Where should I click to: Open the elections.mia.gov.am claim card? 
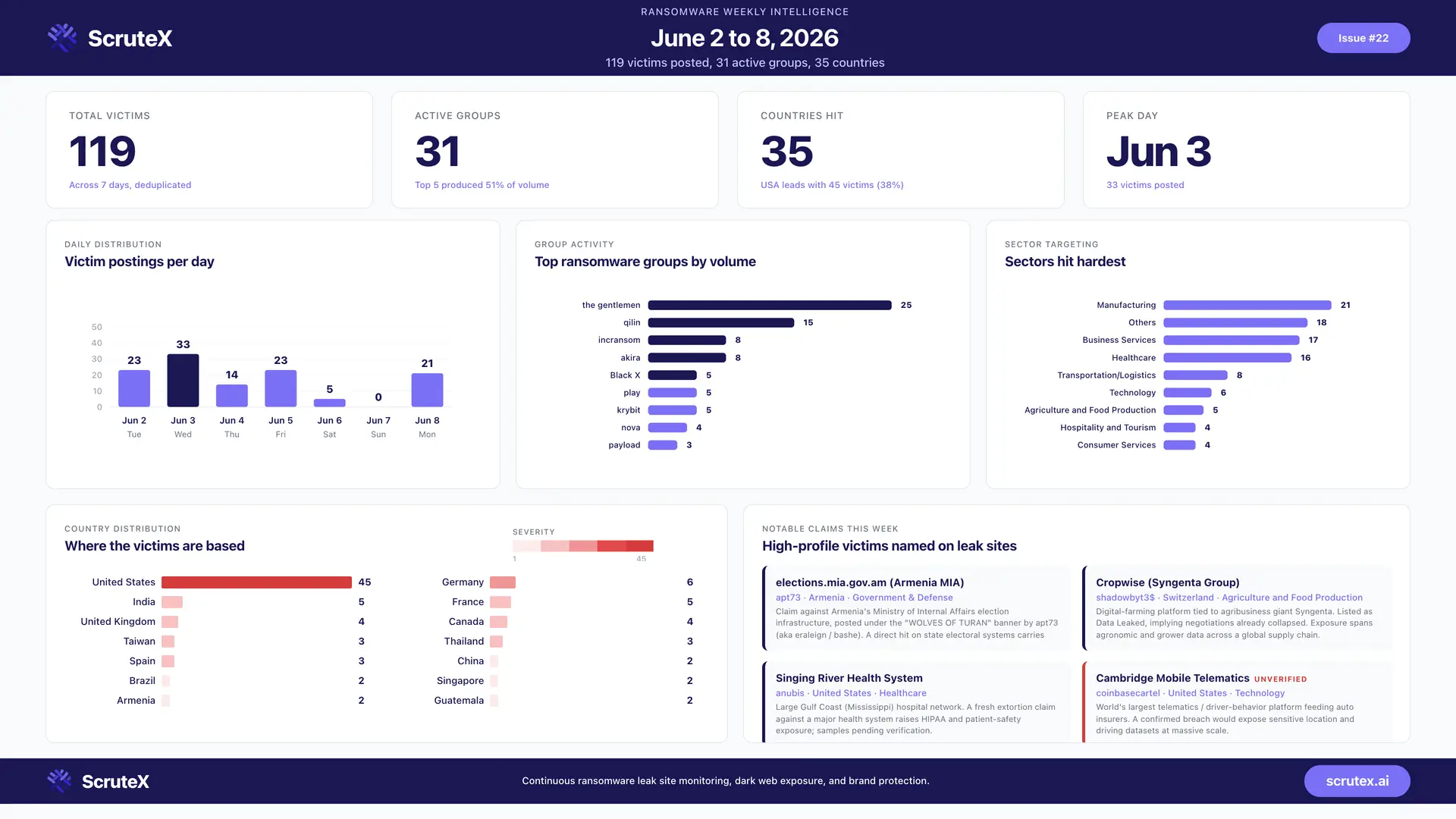[917, 608]
